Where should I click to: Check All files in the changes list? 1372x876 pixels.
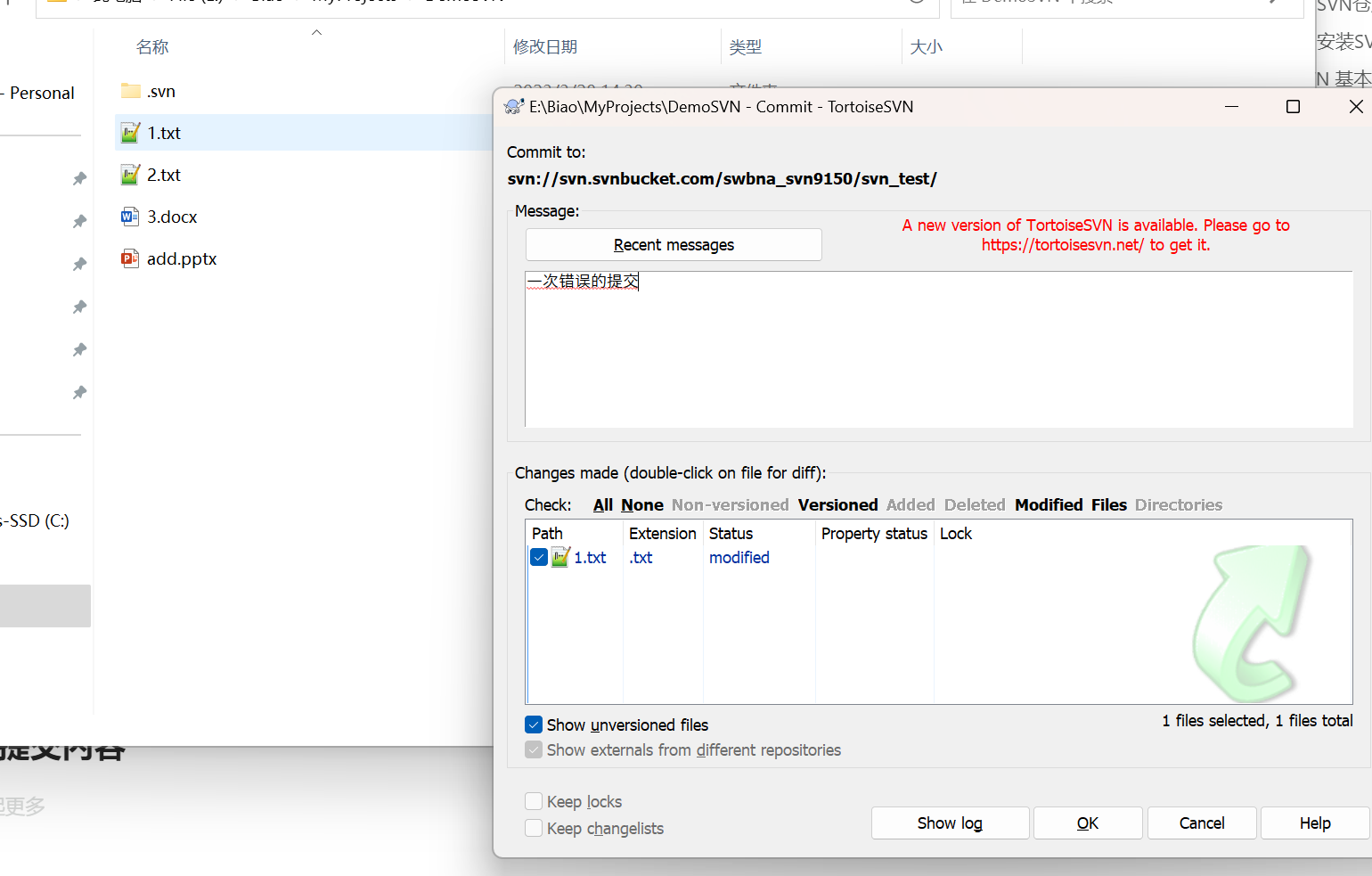coord(603,505)
